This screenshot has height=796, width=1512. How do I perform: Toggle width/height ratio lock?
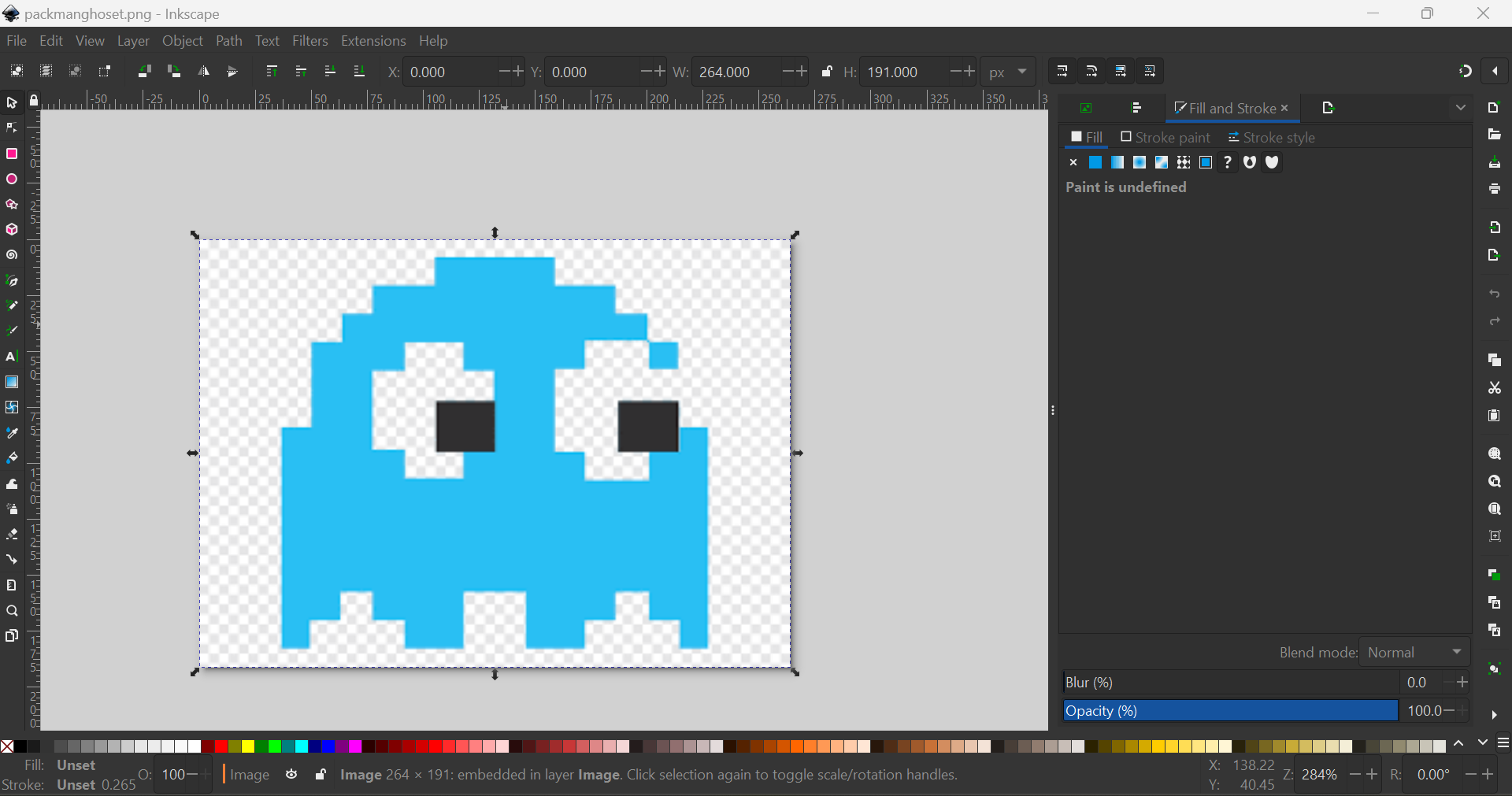(827, 72)
